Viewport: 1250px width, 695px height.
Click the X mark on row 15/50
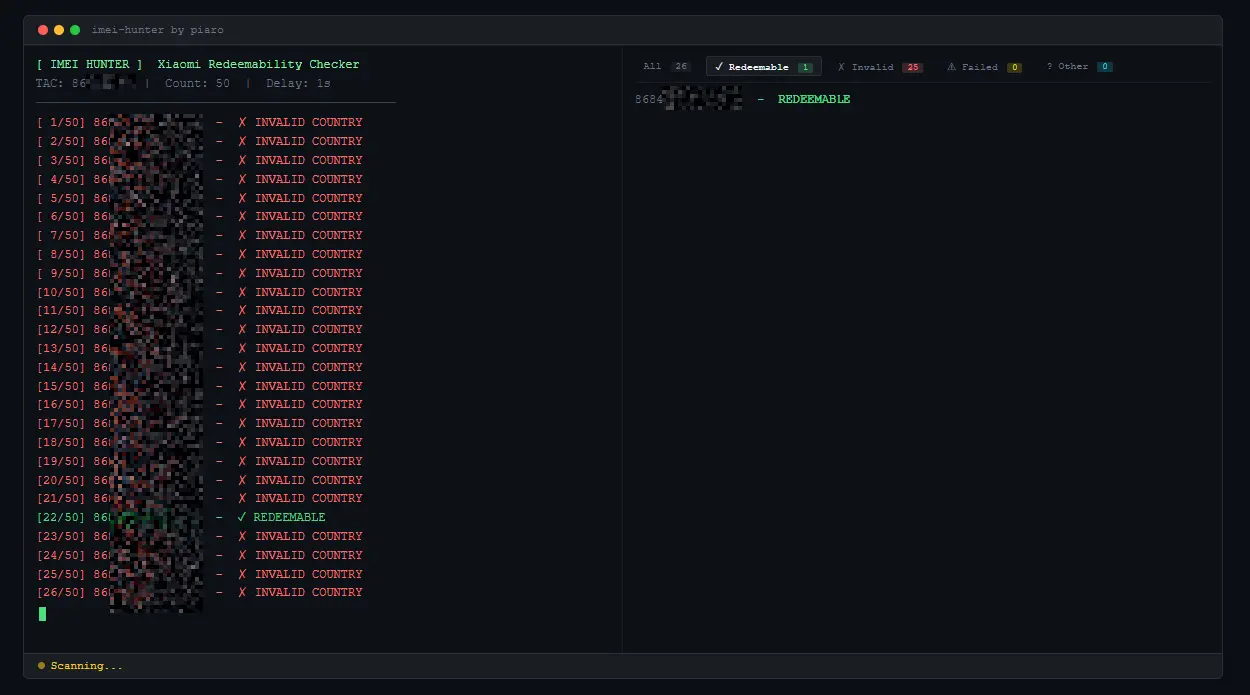[242, 386]
